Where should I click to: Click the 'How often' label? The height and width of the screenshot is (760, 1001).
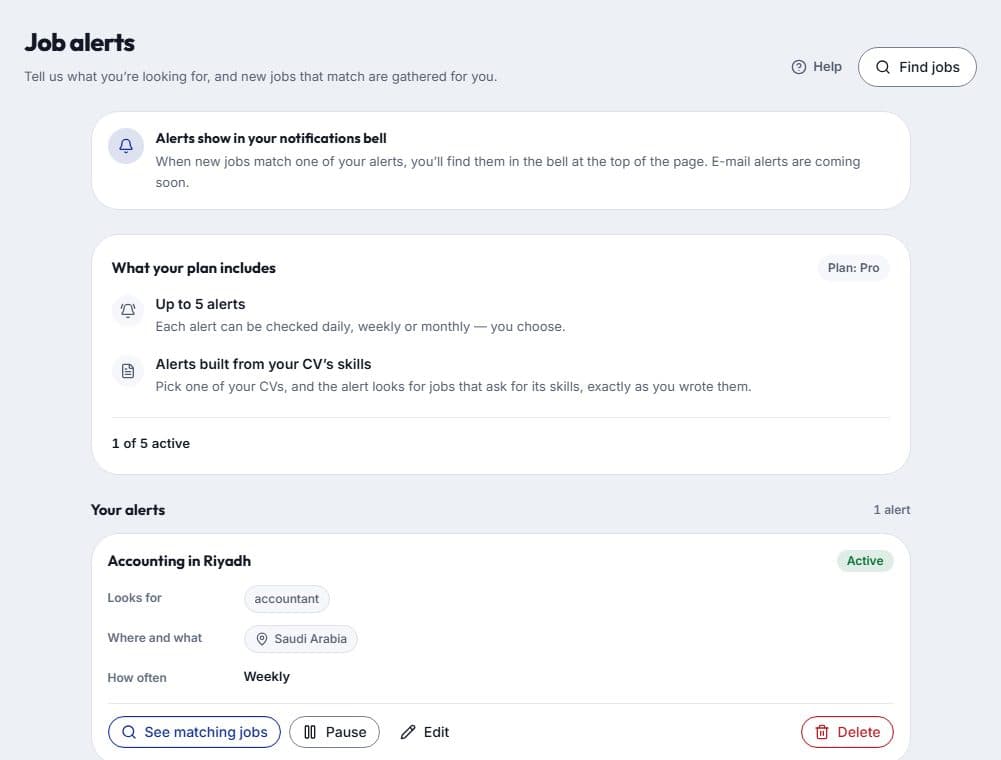tap(137, 678)
